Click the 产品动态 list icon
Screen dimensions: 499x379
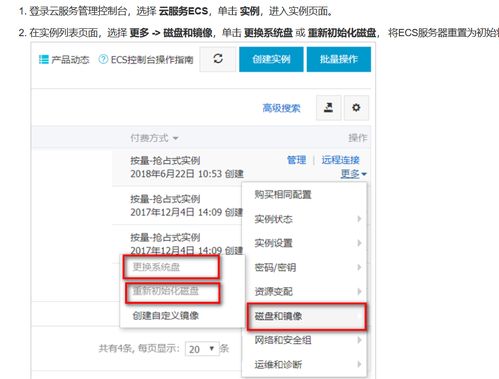pos(44,60)
